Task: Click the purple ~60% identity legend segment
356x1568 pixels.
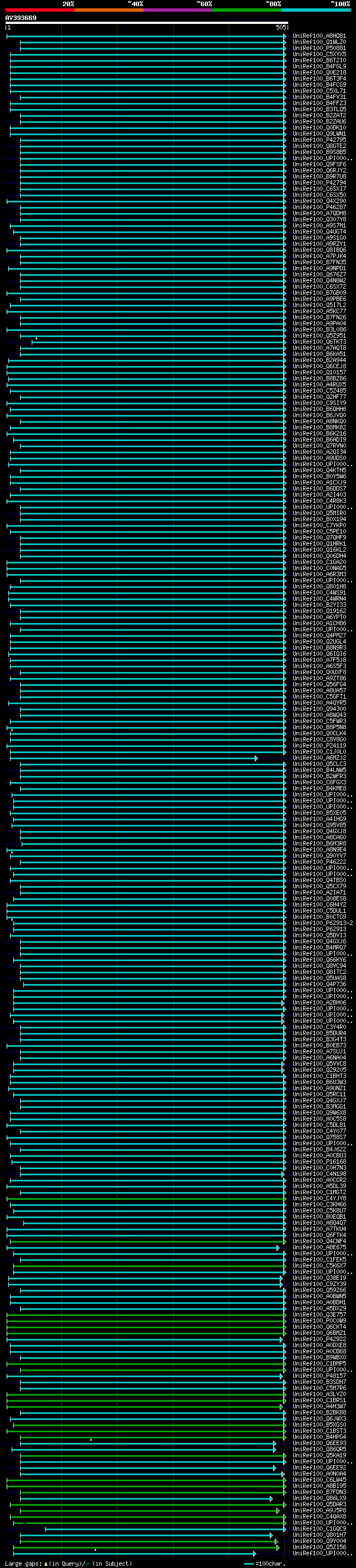Action: tap(177, 10)
